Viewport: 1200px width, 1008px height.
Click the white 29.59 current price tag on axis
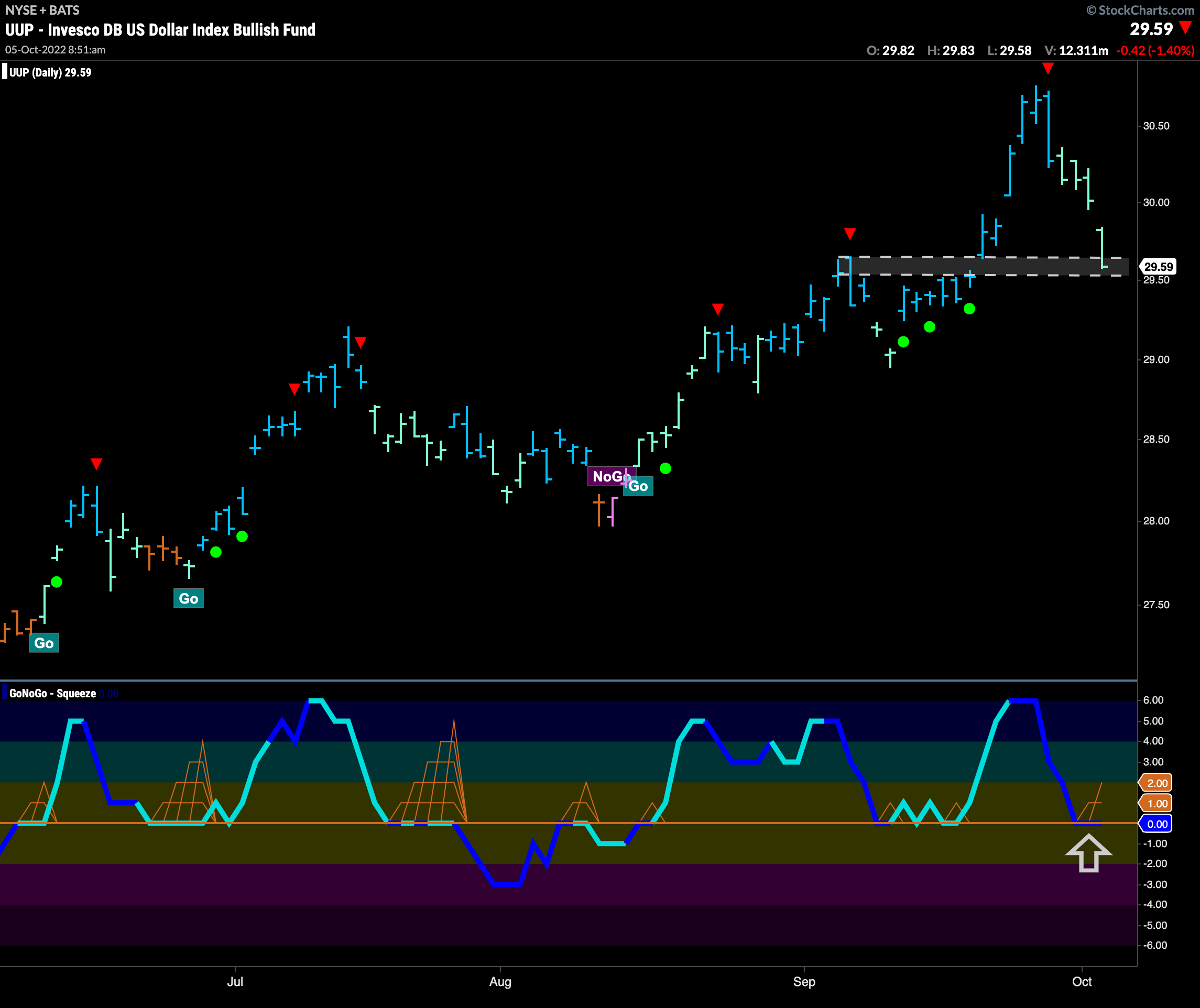pyautogui.click(x=1158, y=267)
